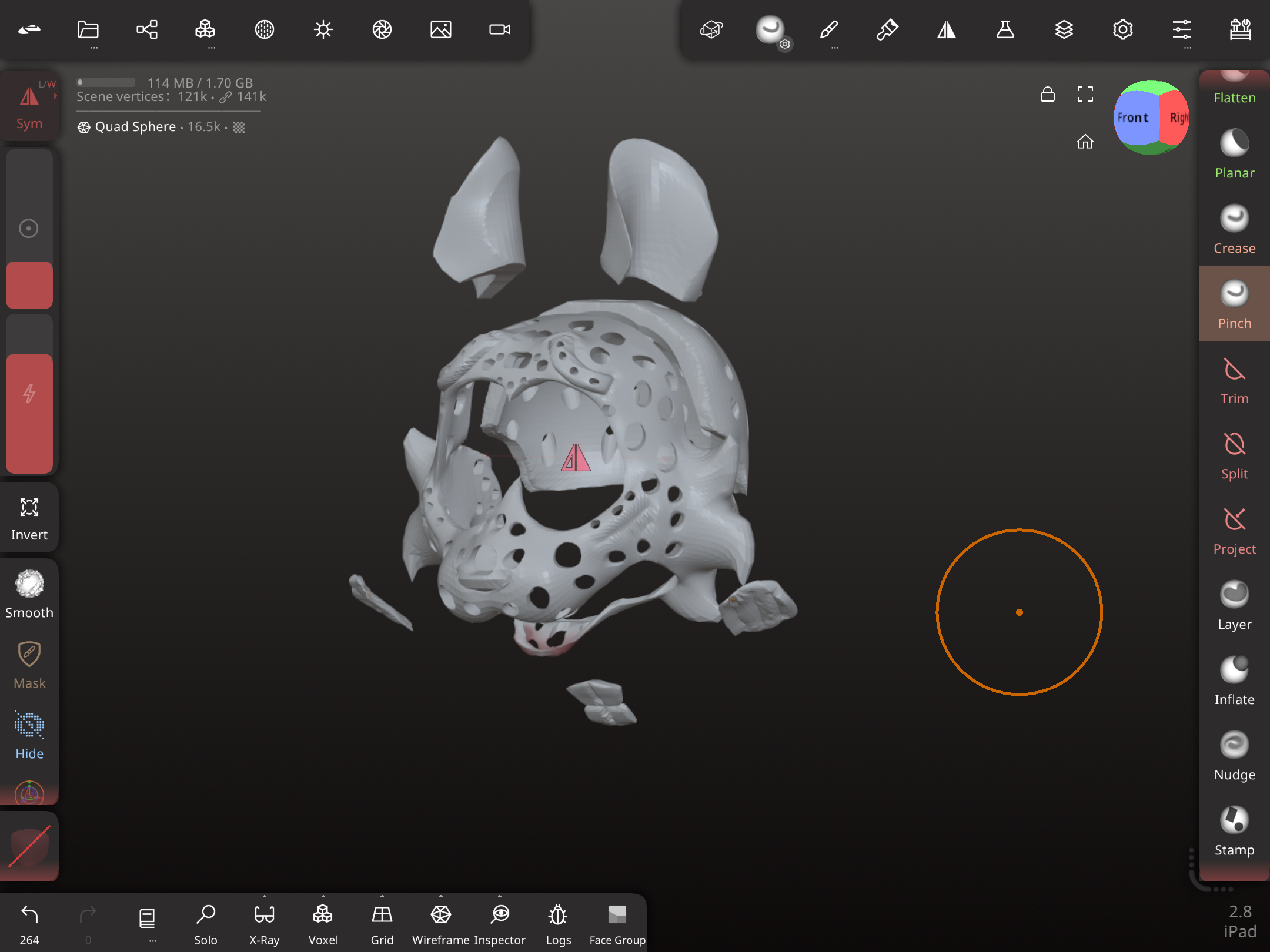Select the Split tool
The width and height of the screenshot is (1270, 952).
[x=1235, y=455]
